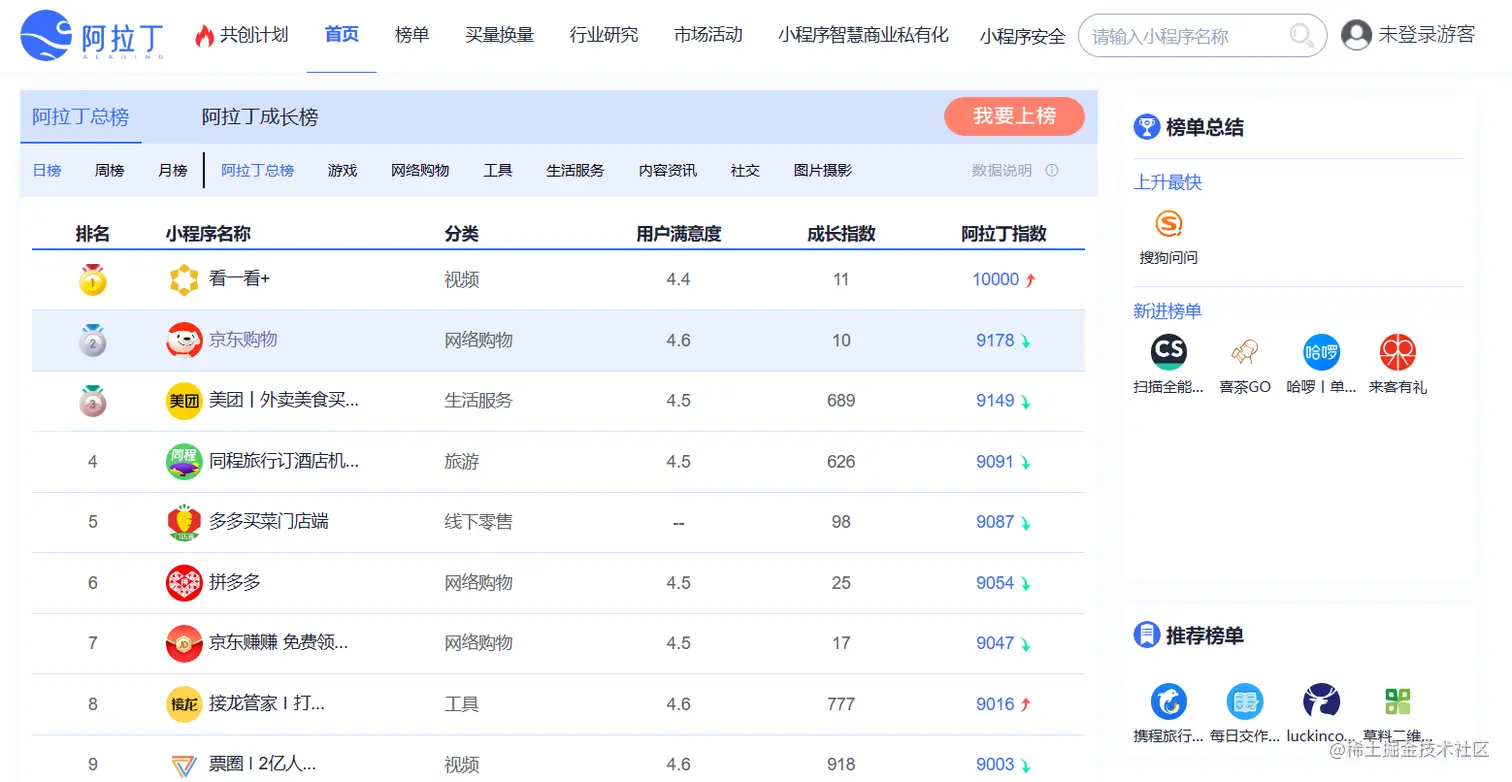Click the guest user avatar icon
Viewport: 1512px width, 782px height.
1356,35
